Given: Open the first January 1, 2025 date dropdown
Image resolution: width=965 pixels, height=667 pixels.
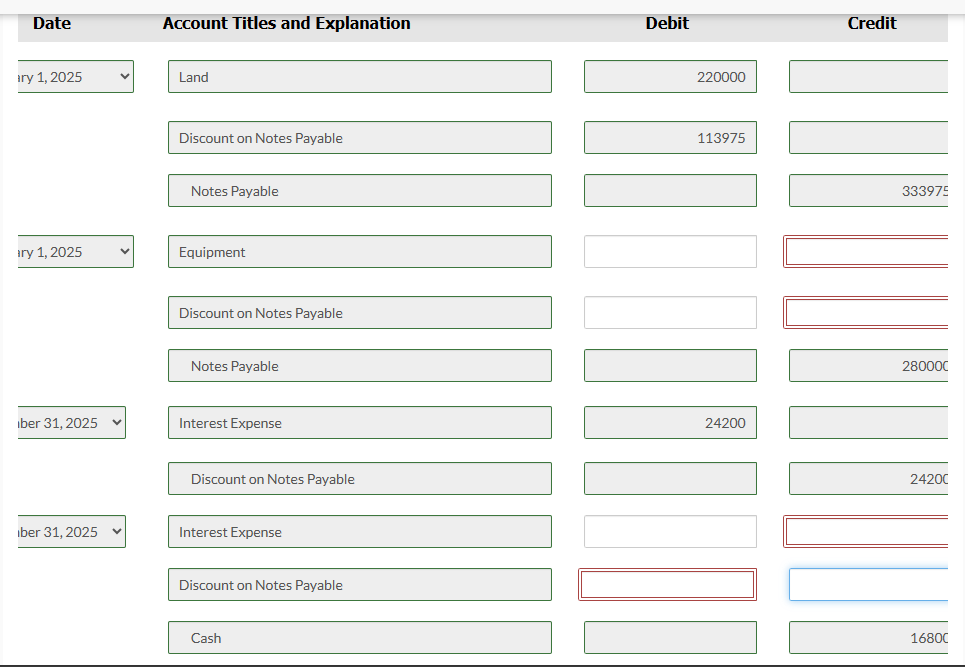Looking at the screenshot, I should (76, 77).
